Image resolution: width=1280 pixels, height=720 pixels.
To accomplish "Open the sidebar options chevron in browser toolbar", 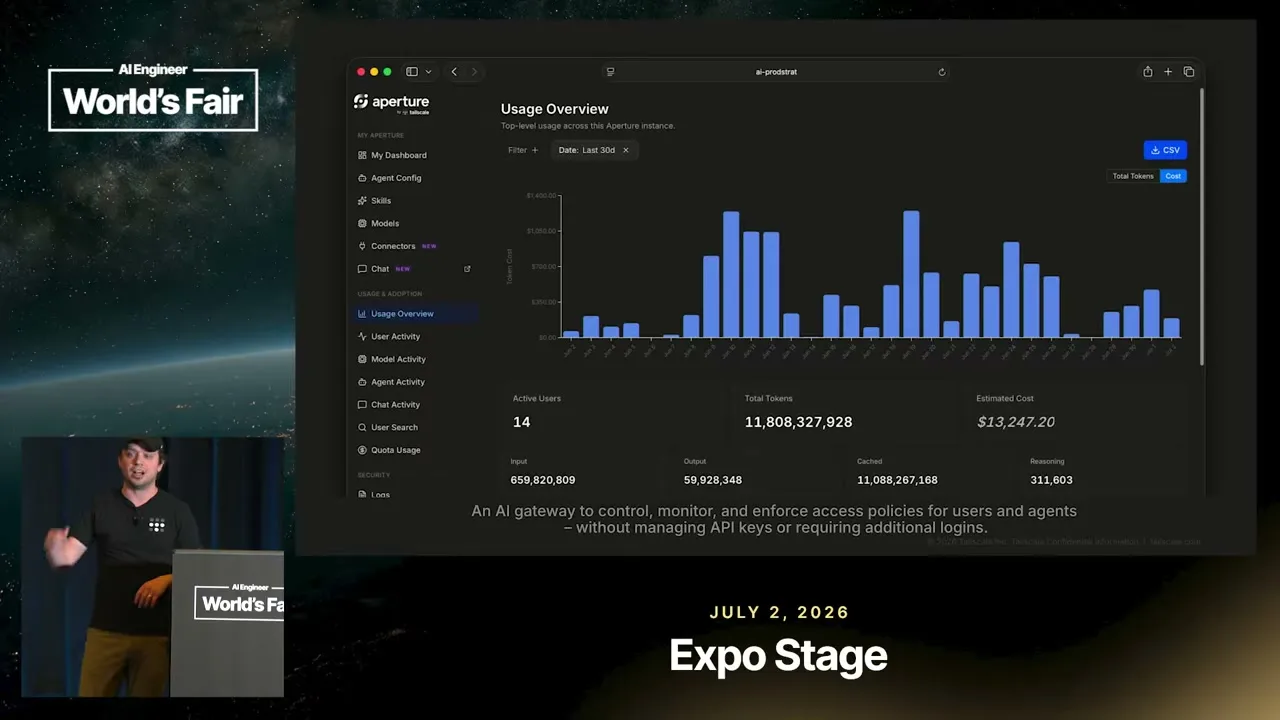I will click(x=428, y=72).
